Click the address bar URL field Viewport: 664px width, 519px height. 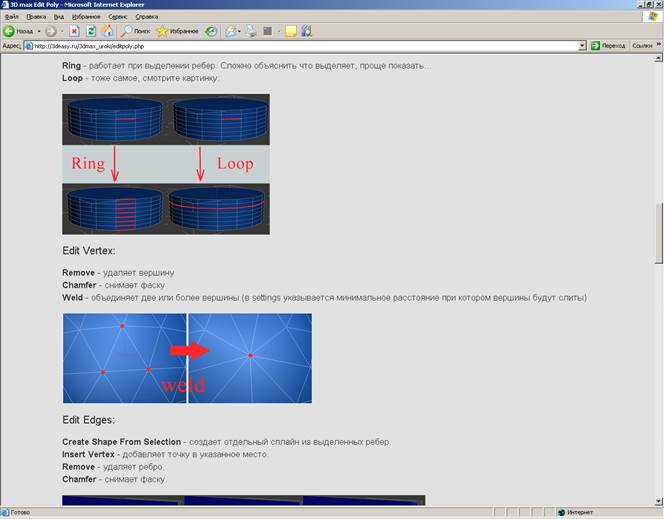pyautogui.click(x=305, y=46)
